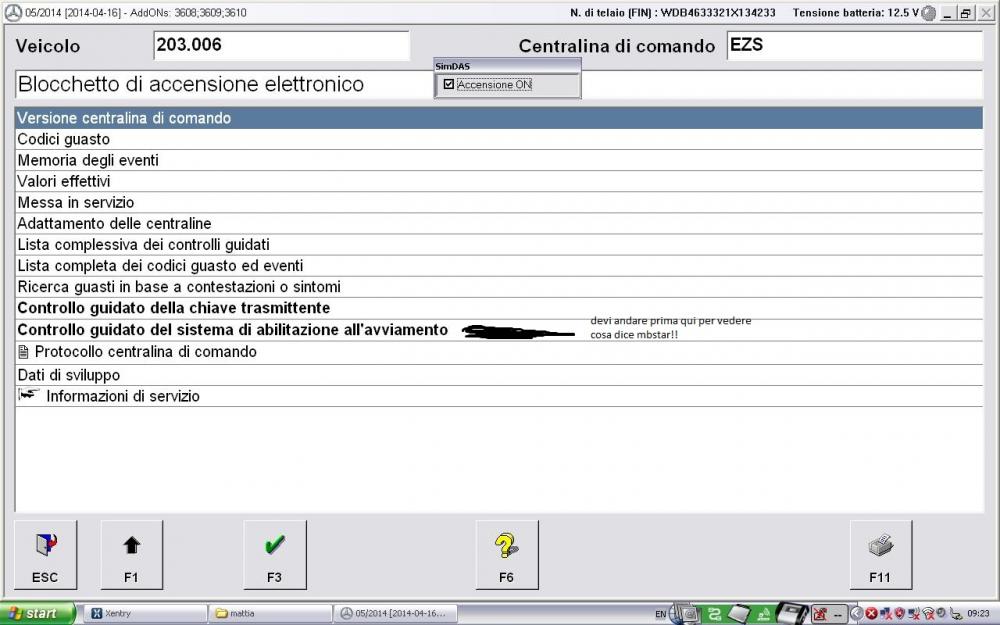The height and width of the screenshot is (625, 1000).
Task: Click the Veicolo 203.006 field
Action: pyautogui.click(x=280, y=46)
